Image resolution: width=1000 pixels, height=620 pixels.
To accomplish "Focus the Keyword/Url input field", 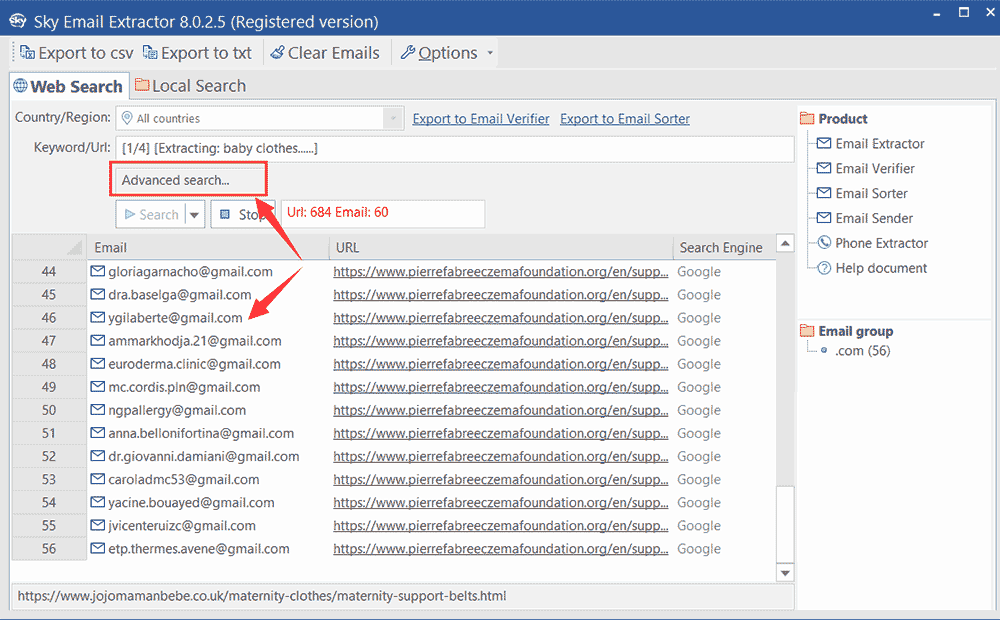I will click(x=455, y=149).
